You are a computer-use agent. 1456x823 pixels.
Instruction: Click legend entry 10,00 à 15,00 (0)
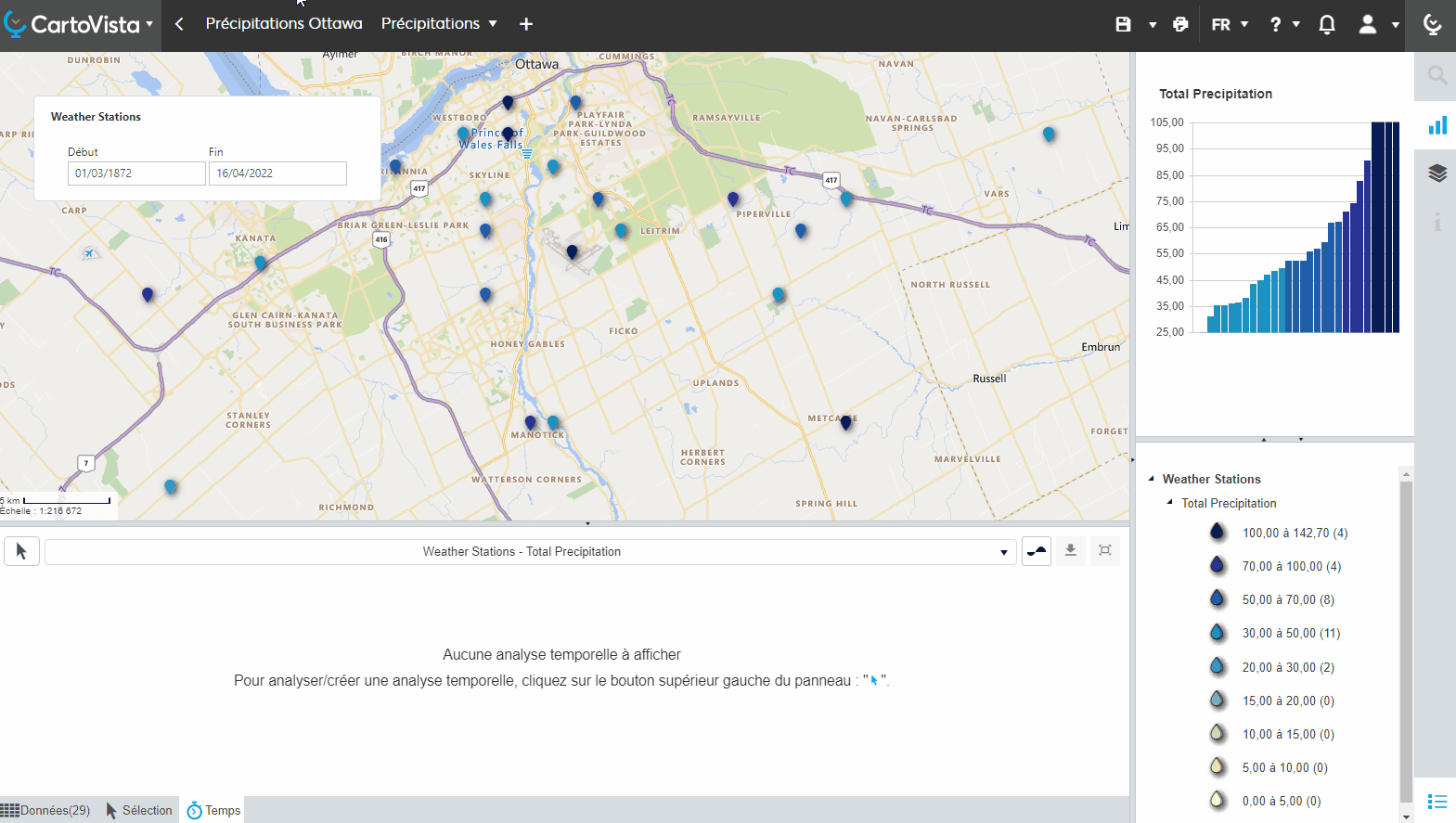click(x=1288, y=735)
